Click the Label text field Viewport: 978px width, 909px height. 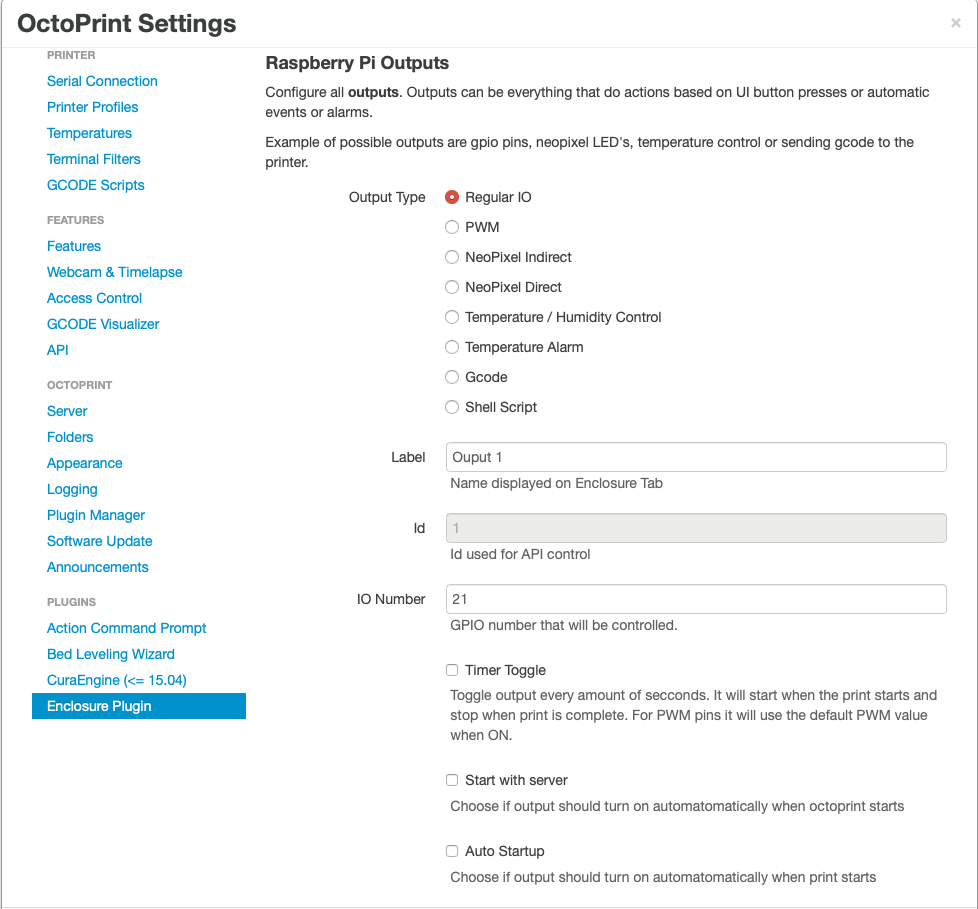(696, 457)
